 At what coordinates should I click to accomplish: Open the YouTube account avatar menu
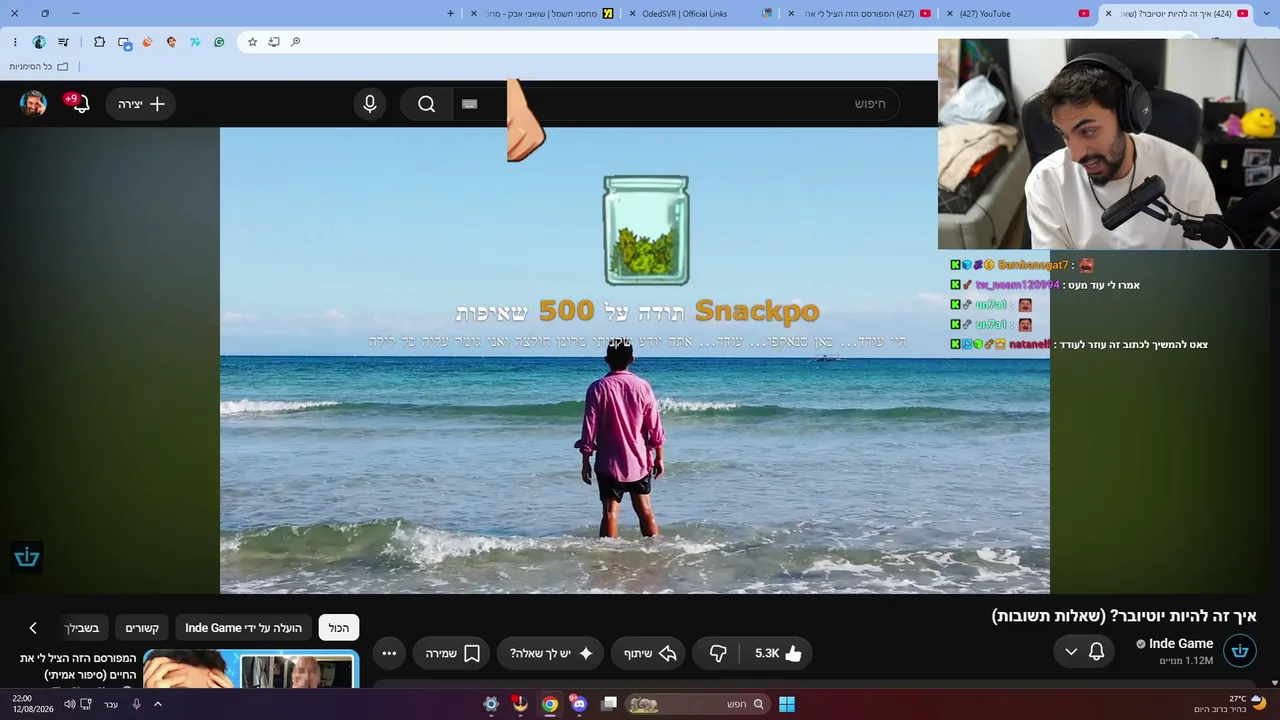[x=33, y=104]
